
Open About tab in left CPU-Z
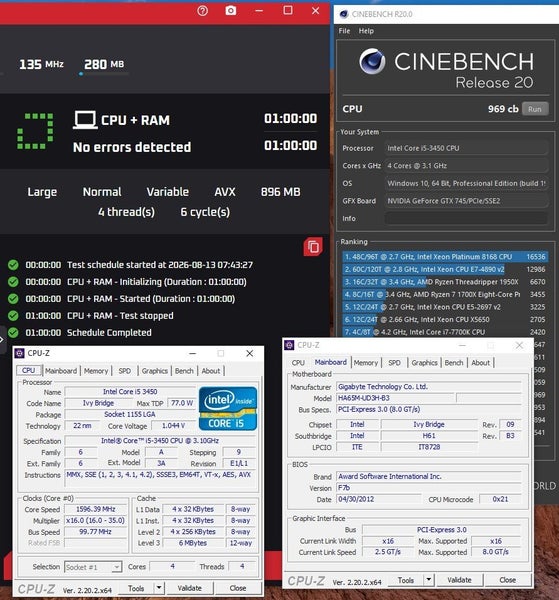(211, 371)
